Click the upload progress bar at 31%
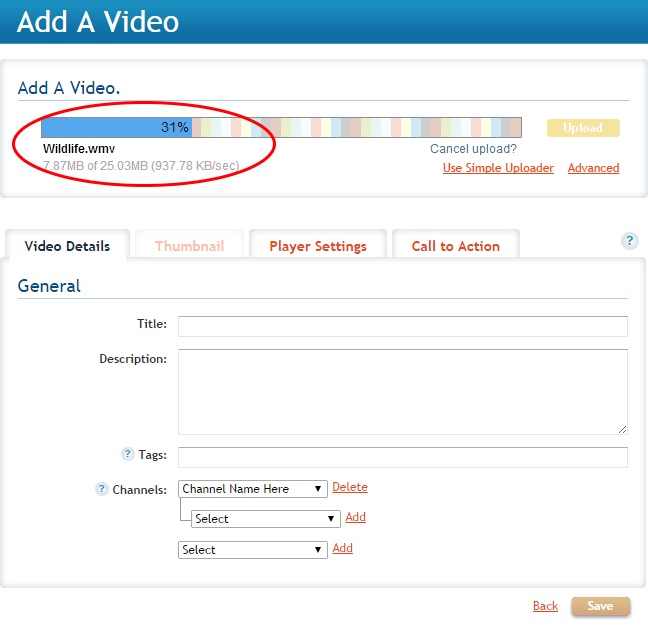Screen dimensions: 648x625 click(x=281, y=127)
